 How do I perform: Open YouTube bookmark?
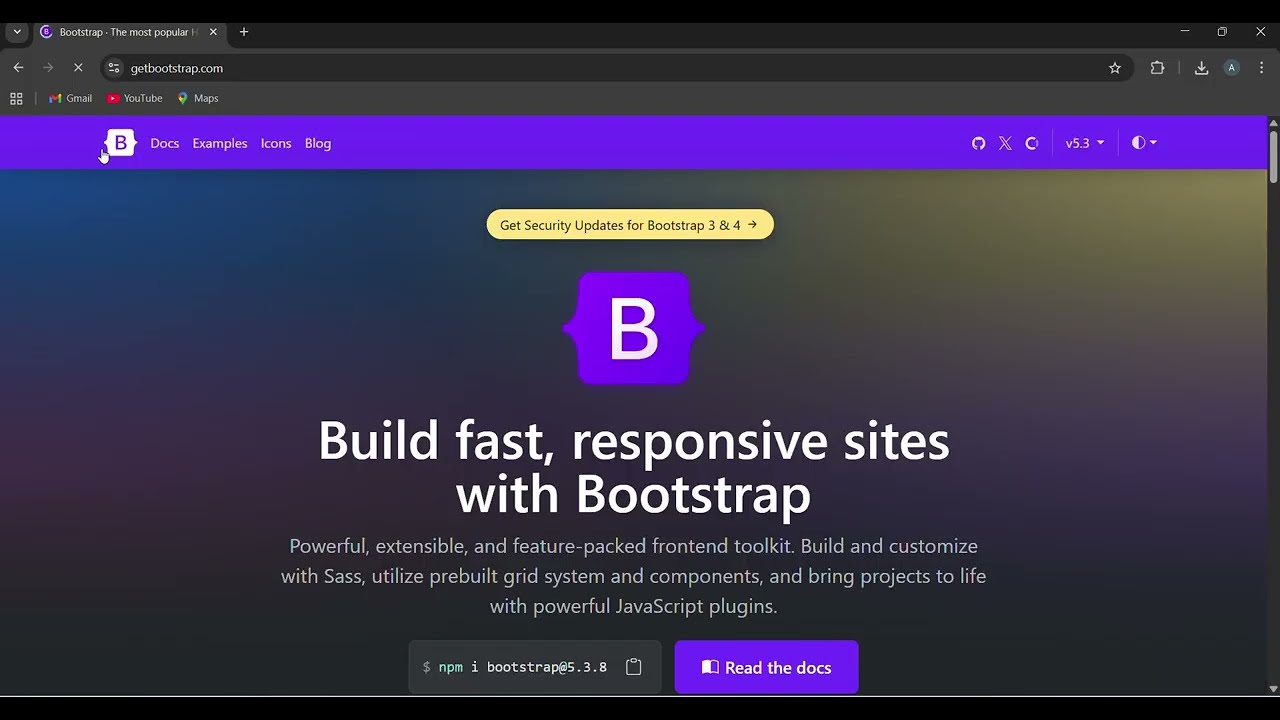[x=135, y=98]
